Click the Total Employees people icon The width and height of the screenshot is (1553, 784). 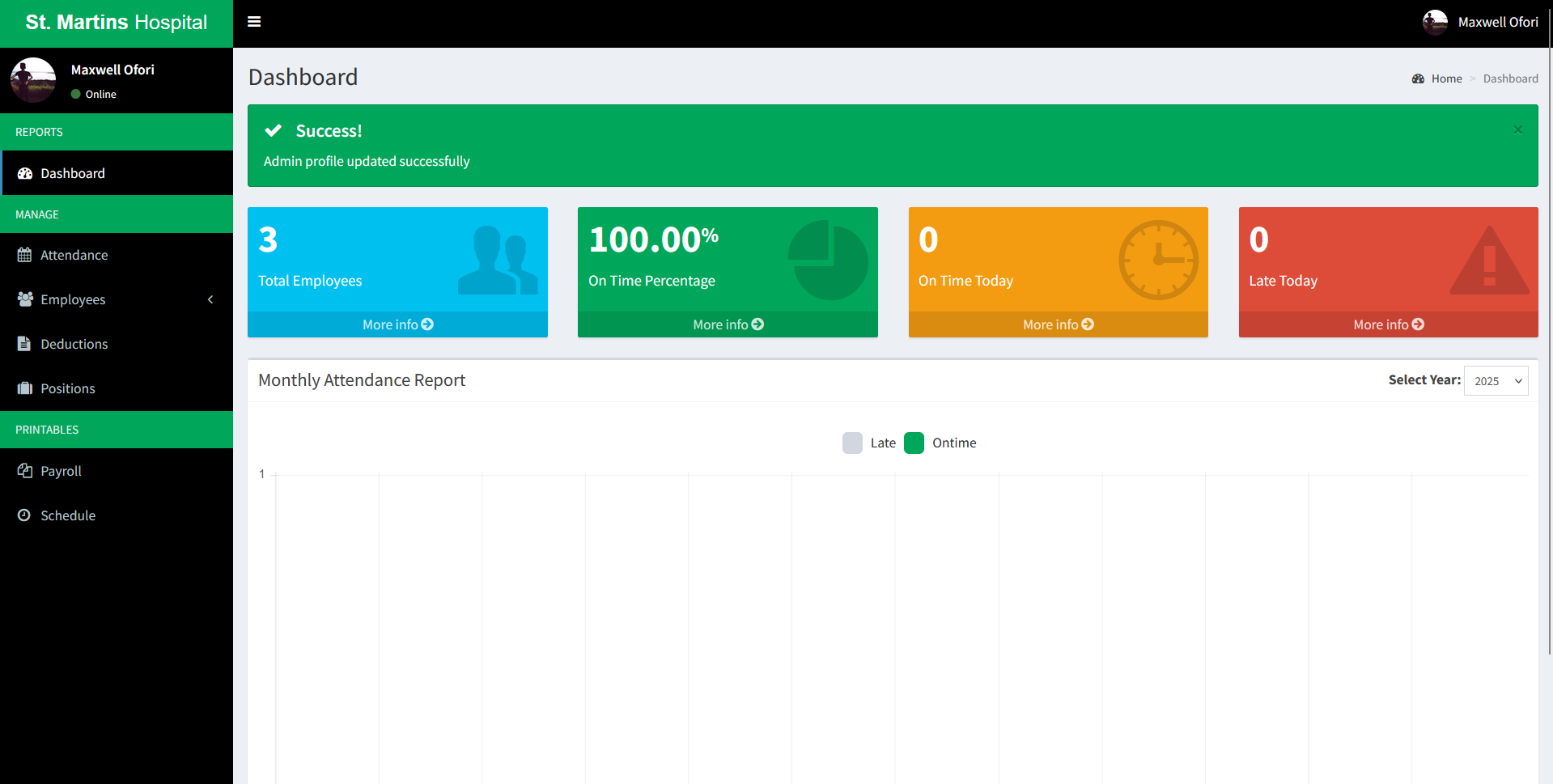point(497,260)
